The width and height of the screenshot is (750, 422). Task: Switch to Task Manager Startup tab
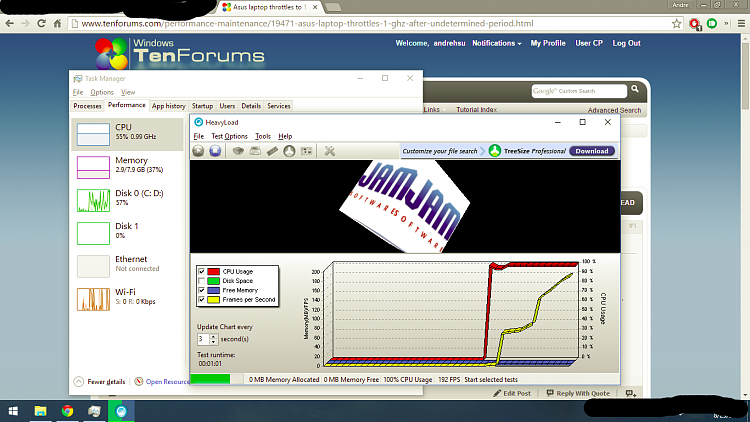[202, 106]
